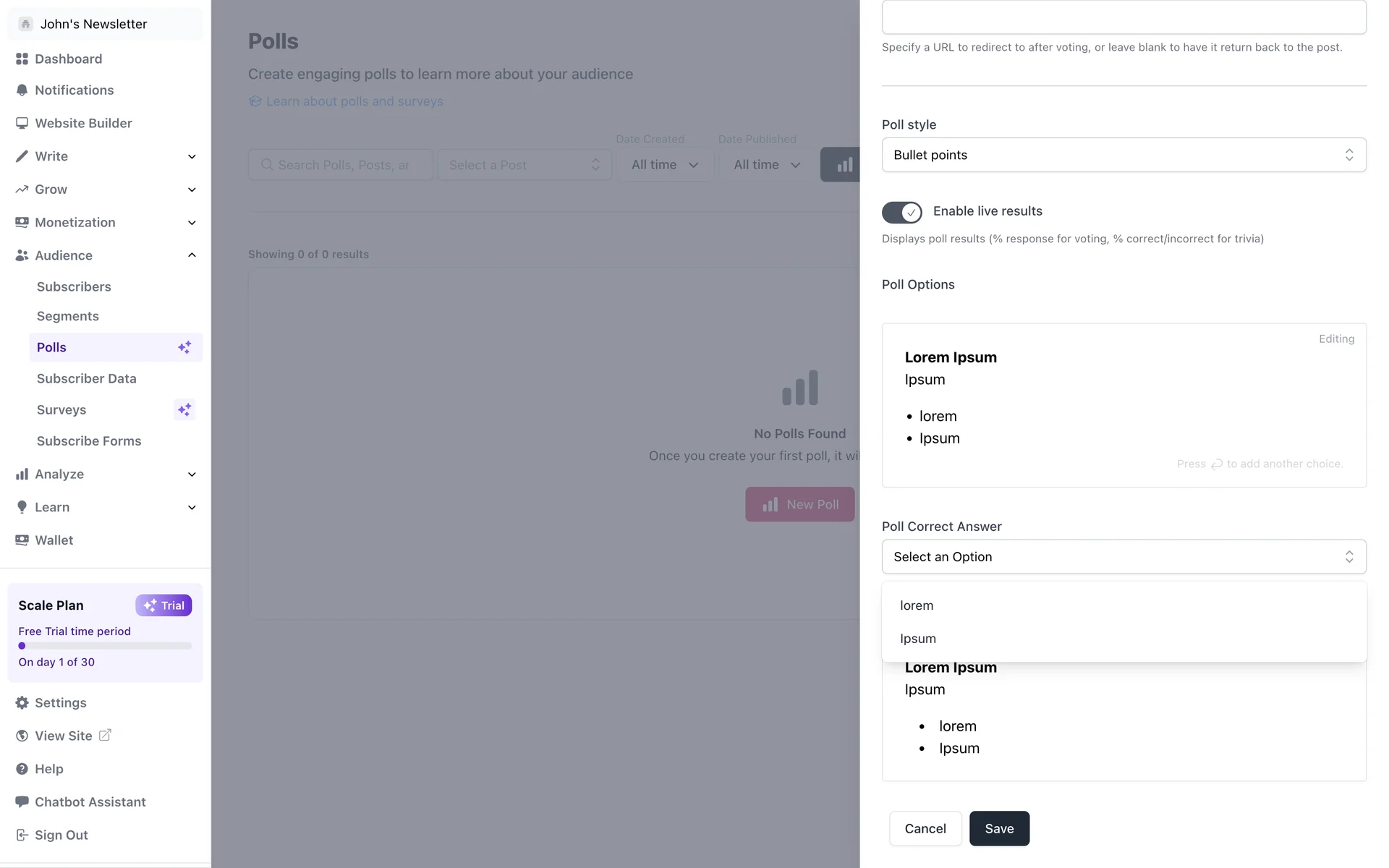Select 'lorem' from correct answer options
The height and width of the screenshot is (868, 1389).
click(x=917, y=606)
